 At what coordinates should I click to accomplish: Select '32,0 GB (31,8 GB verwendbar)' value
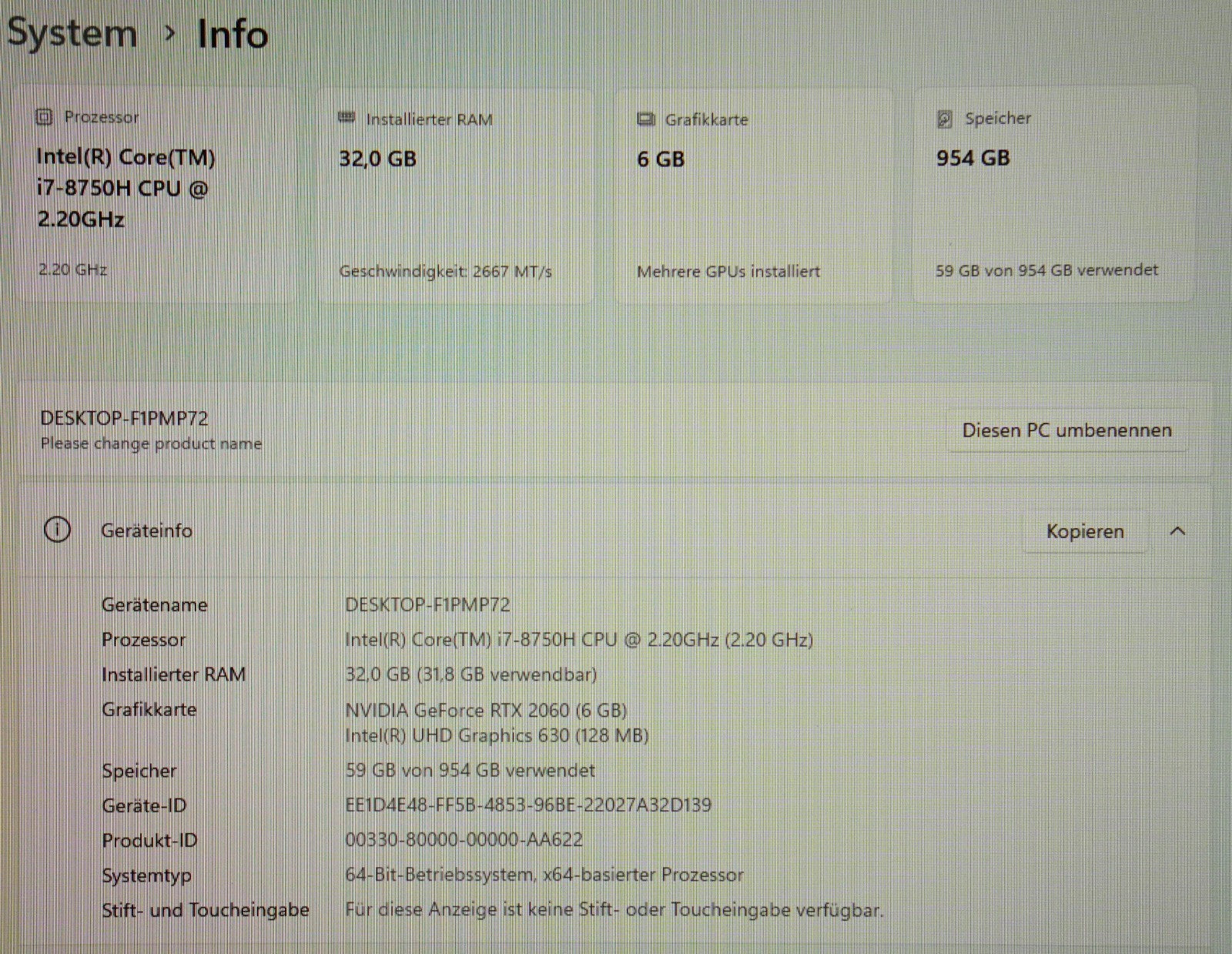[x=471, y=674]
